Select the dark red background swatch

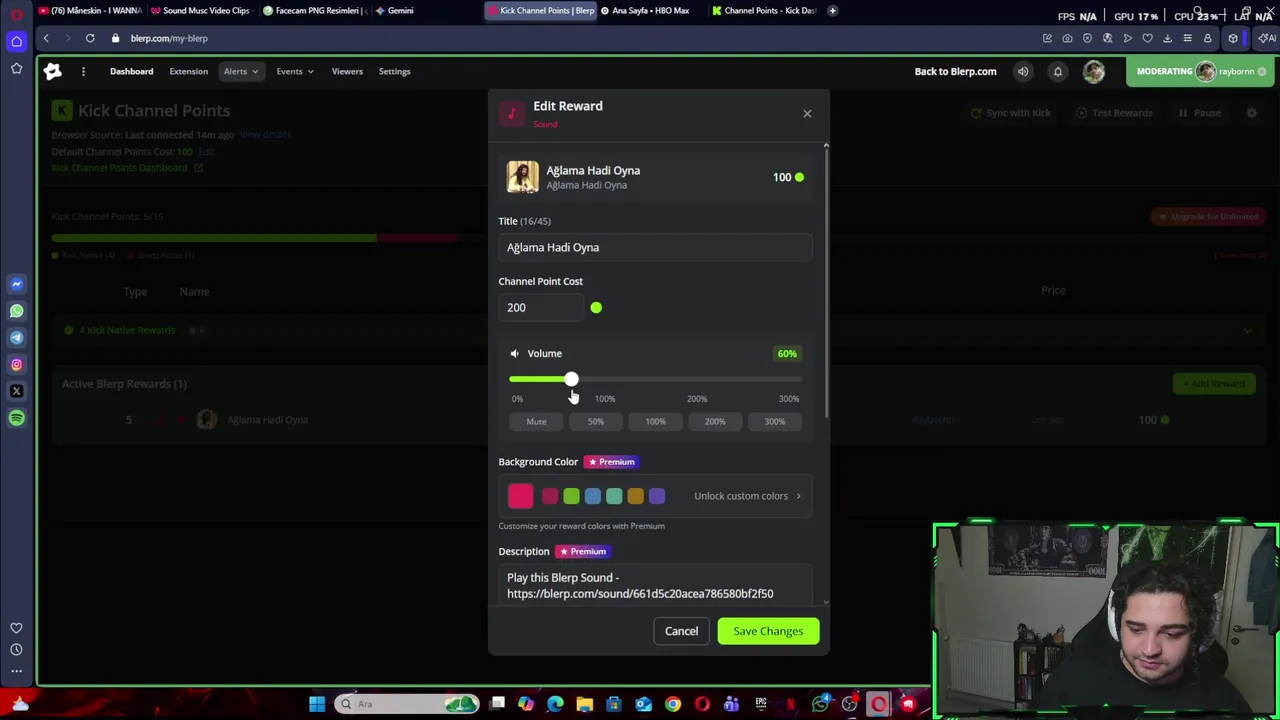click(x=550, y=496)
